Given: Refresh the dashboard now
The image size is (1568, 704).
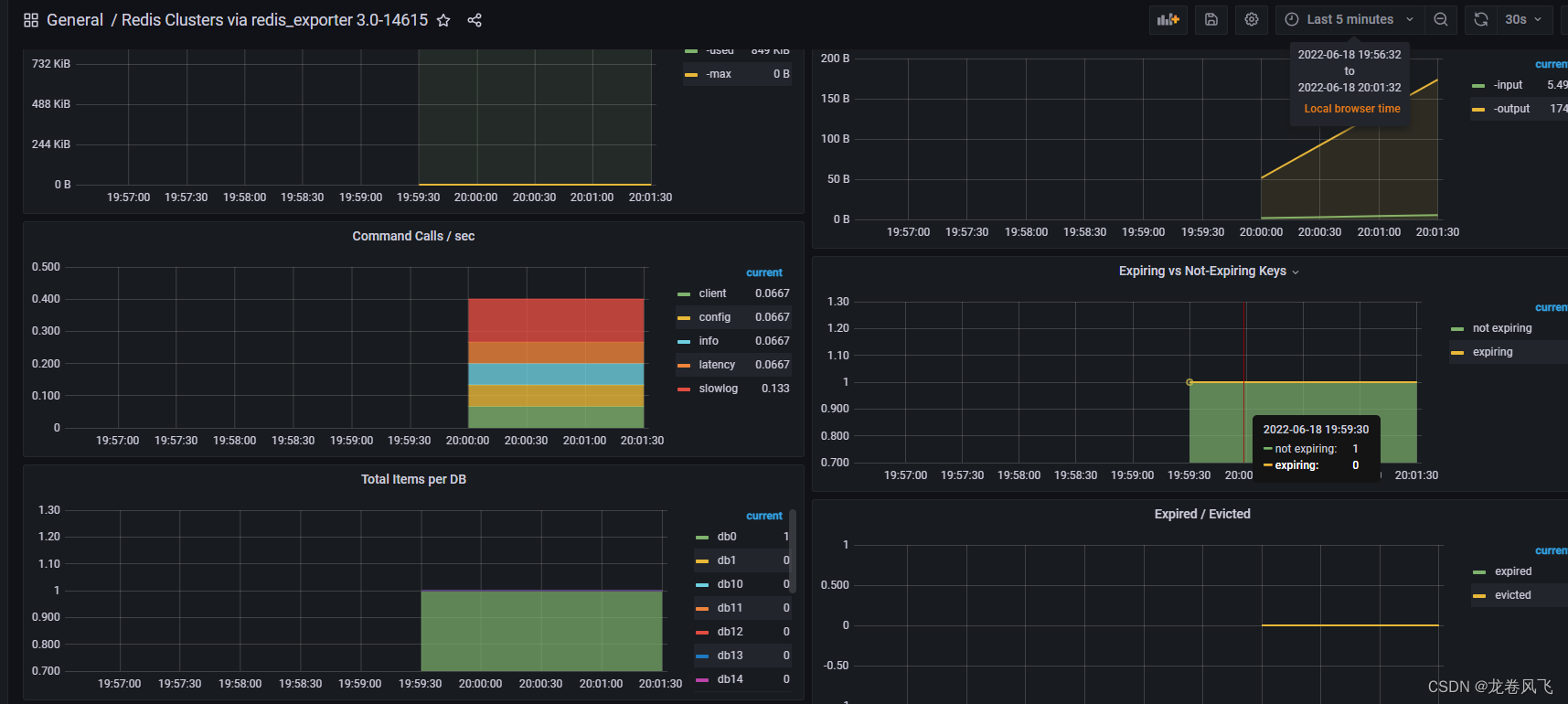Looking at the screenshot, I should (x=1481, y=19).
